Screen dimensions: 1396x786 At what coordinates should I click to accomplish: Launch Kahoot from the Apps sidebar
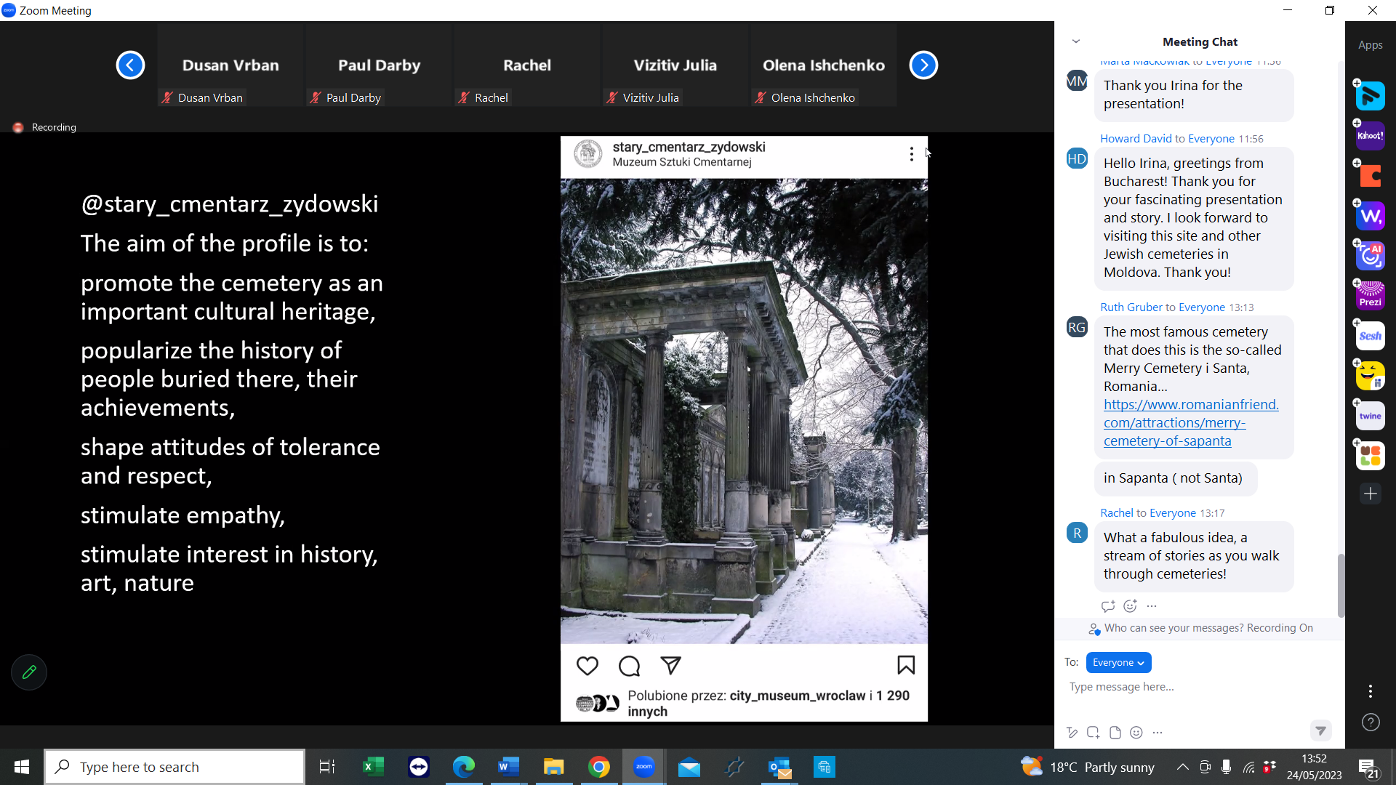1369,135
